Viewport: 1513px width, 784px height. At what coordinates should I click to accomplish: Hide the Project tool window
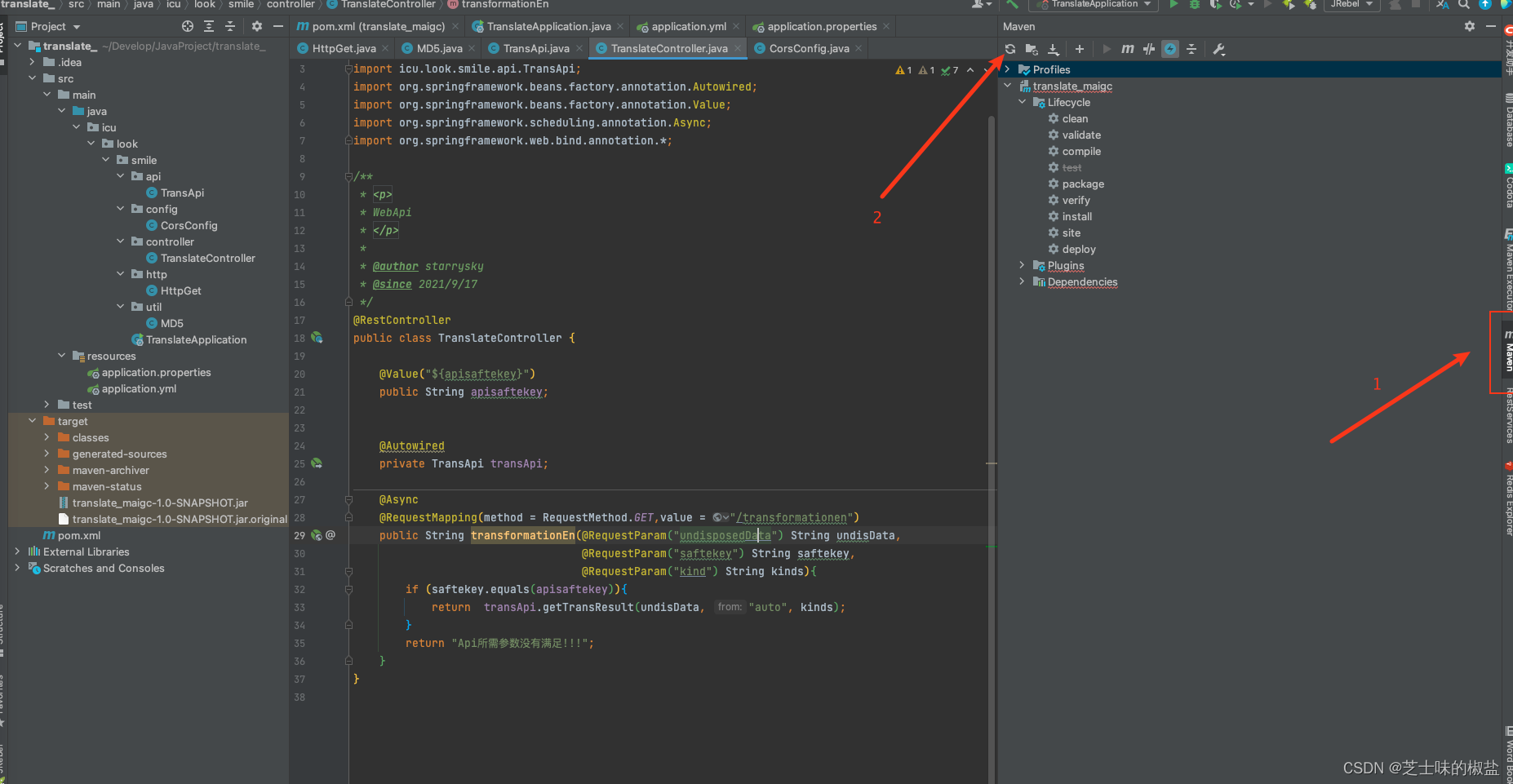278,26
